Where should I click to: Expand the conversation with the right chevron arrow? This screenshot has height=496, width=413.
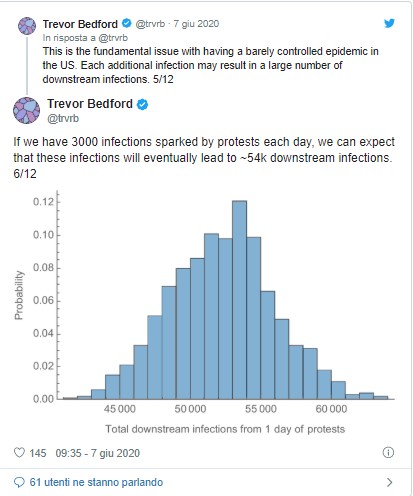pyautogui.click(x=389, y=482)
